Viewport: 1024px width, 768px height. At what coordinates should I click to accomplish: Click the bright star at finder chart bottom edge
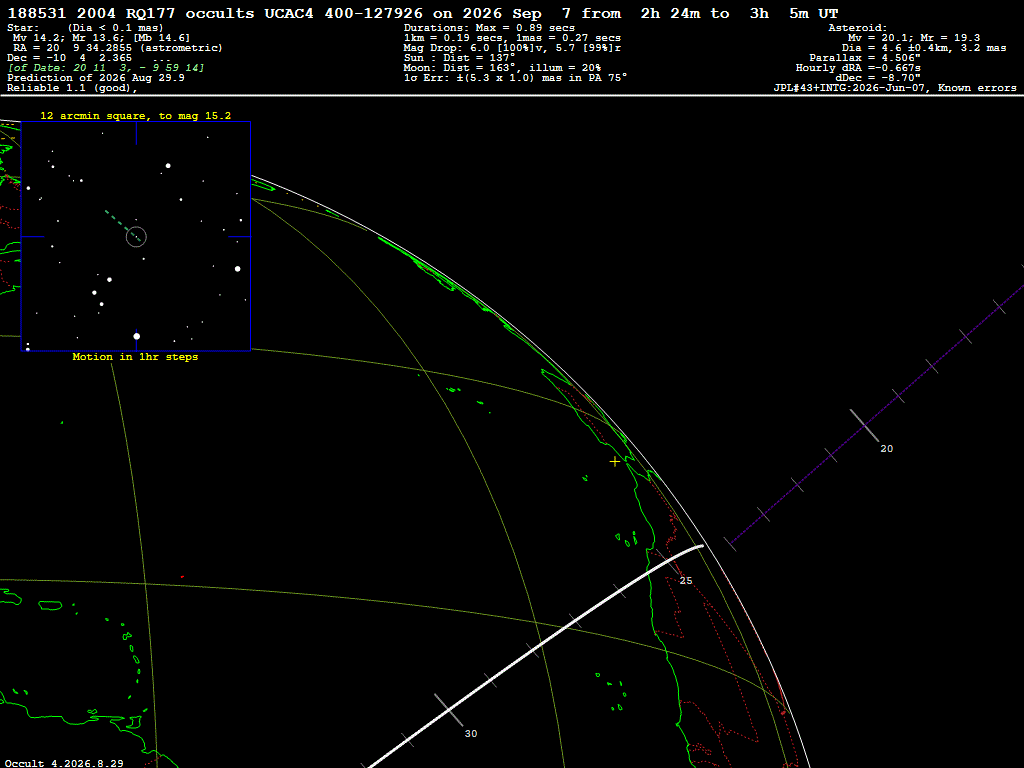(x=136, y=336)
